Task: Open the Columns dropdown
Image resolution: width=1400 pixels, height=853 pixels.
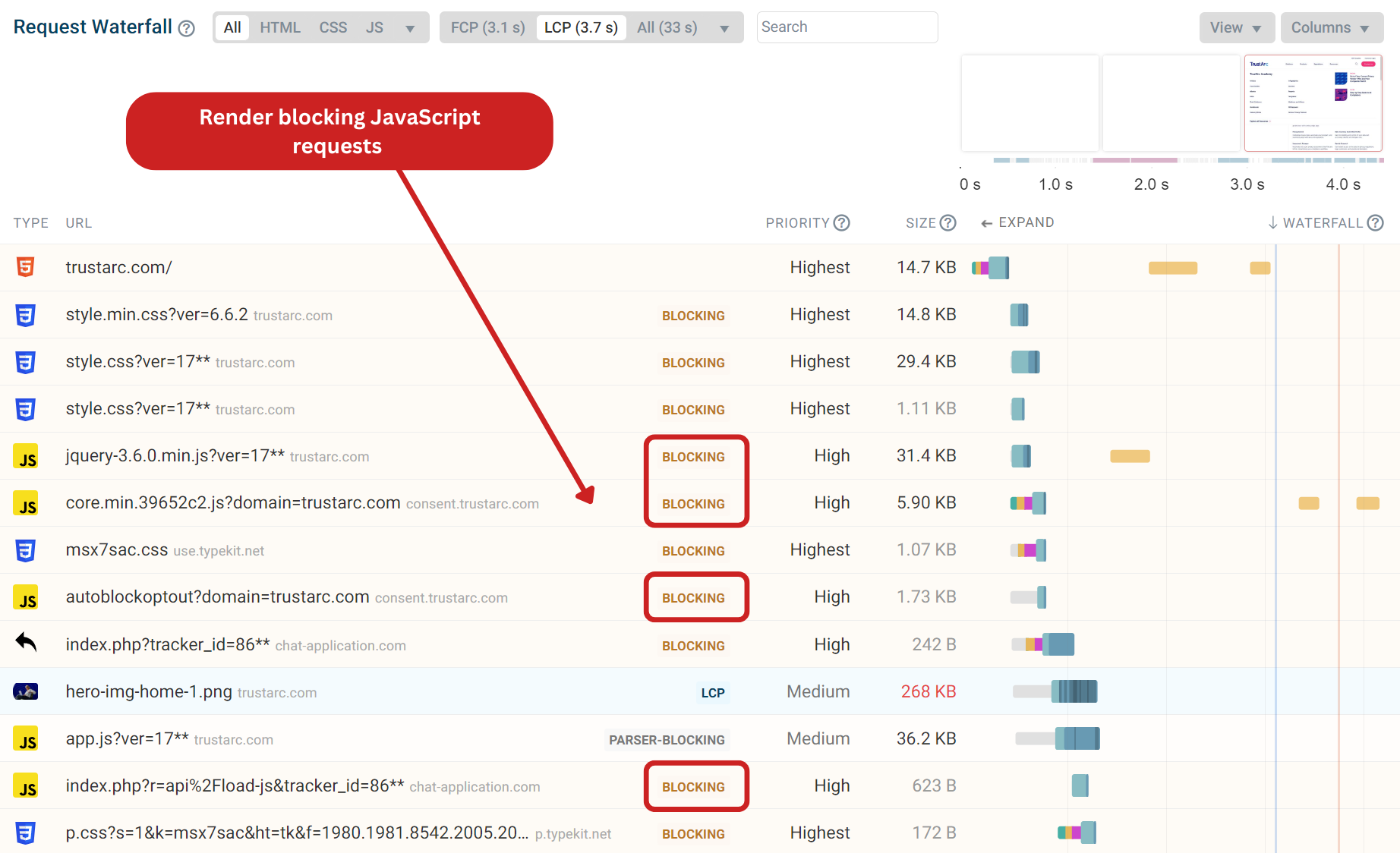Action: point(1332,27)
